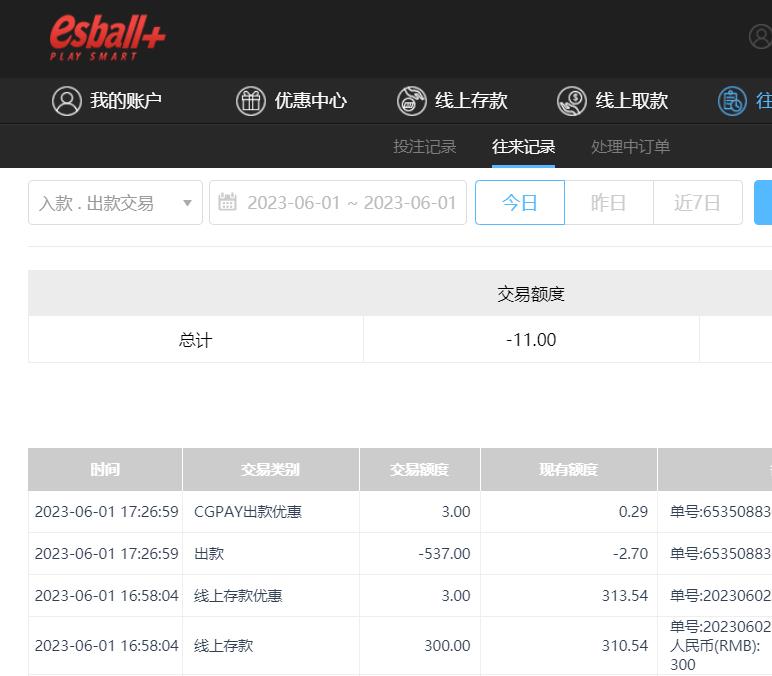Click 人民币(RMB) note in 线上存款 row
Screen dimensions: 772x676
point(716,645)
